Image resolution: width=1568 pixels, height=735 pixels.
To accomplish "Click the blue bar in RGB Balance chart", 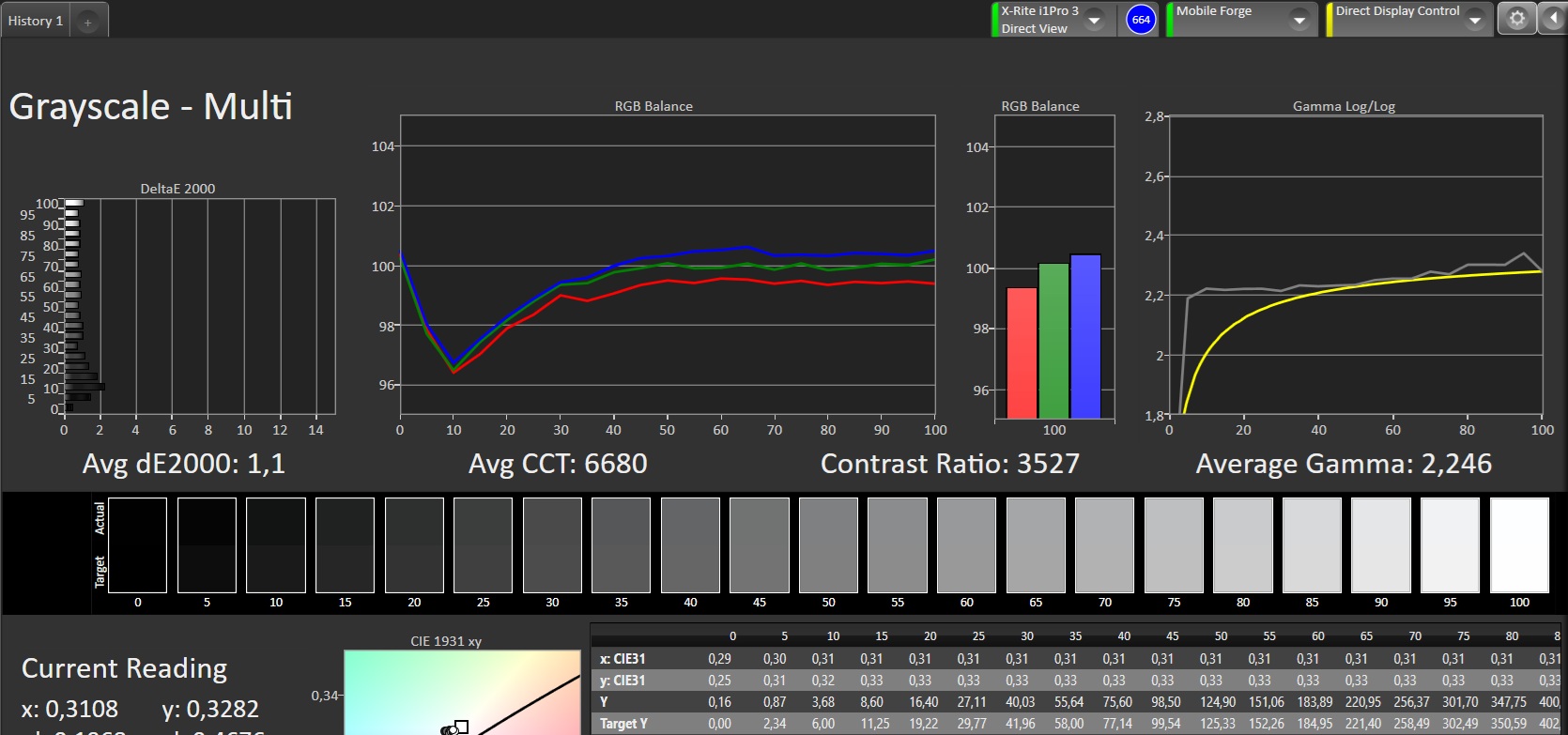I will pyautogui.click(x=1085, y=336).
